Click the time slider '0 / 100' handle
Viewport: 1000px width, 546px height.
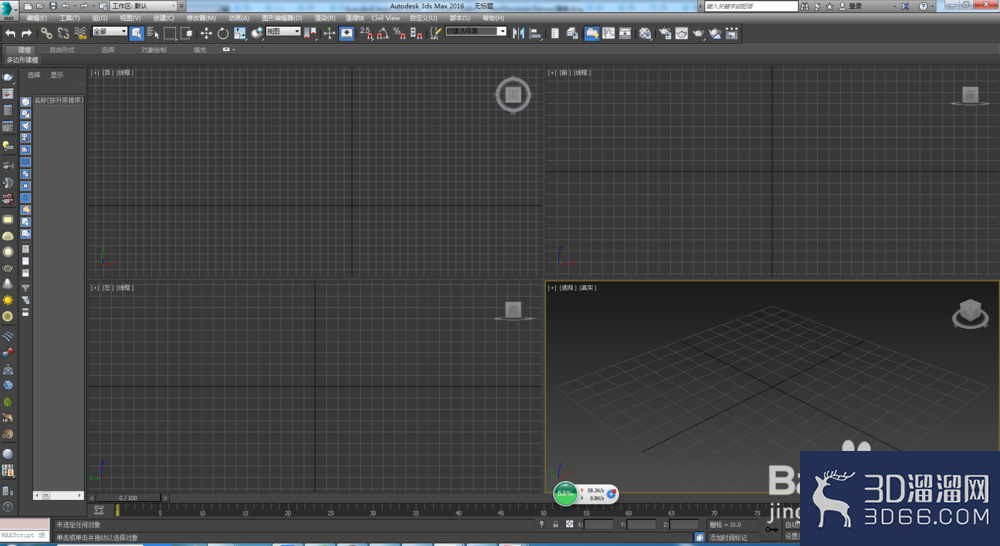click(x=128, y=498)
